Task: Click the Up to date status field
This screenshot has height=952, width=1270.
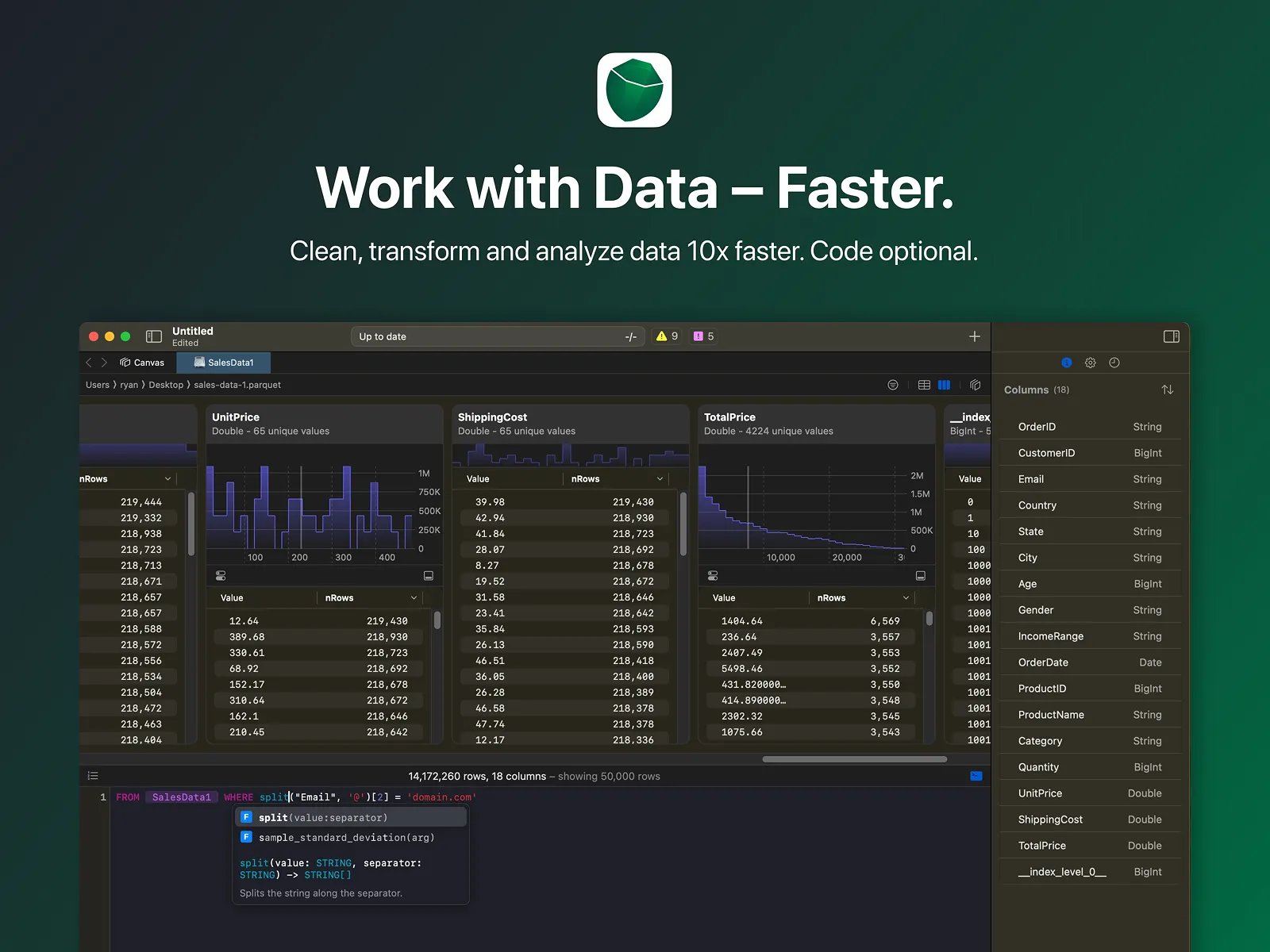Action: 498,336
